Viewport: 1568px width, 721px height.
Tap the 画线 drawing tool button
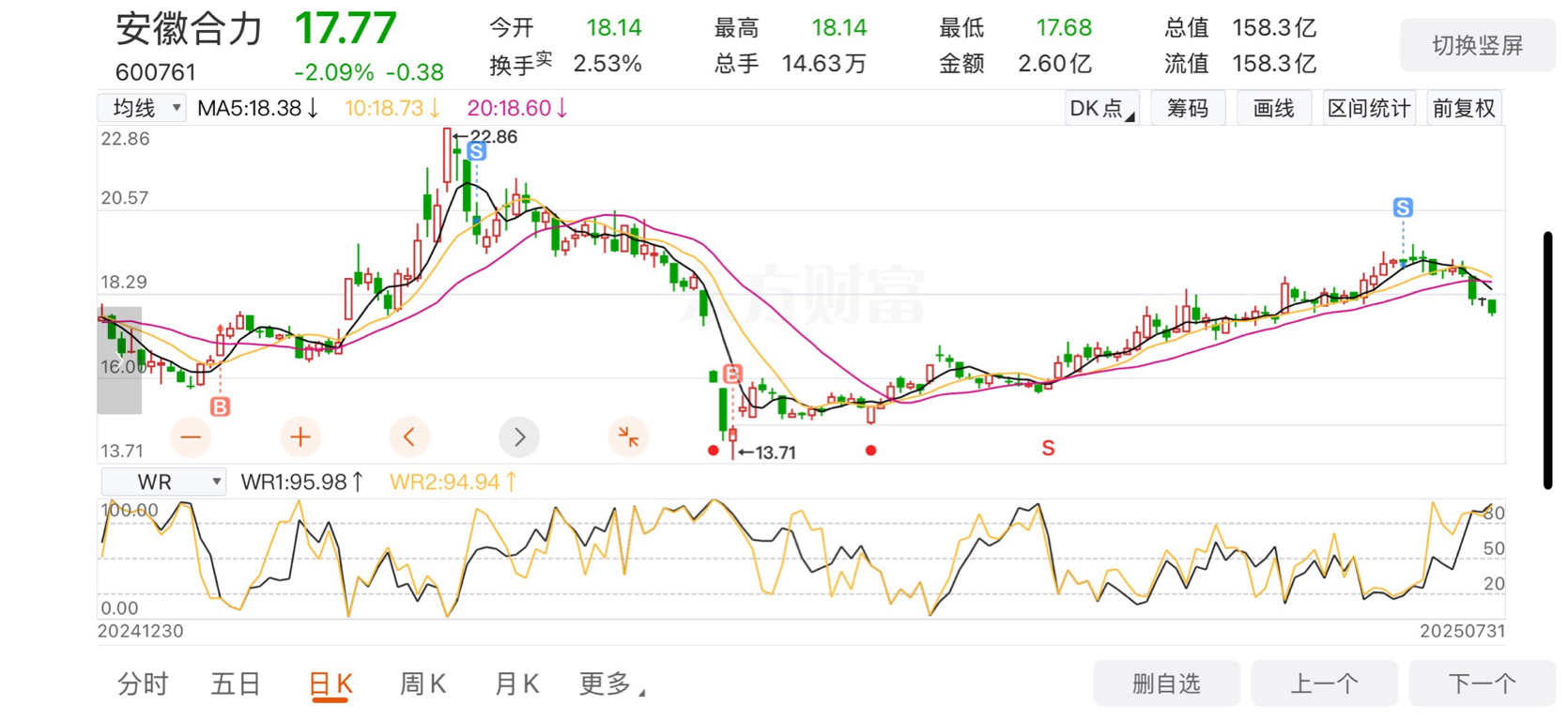[x=1274, y=108]
